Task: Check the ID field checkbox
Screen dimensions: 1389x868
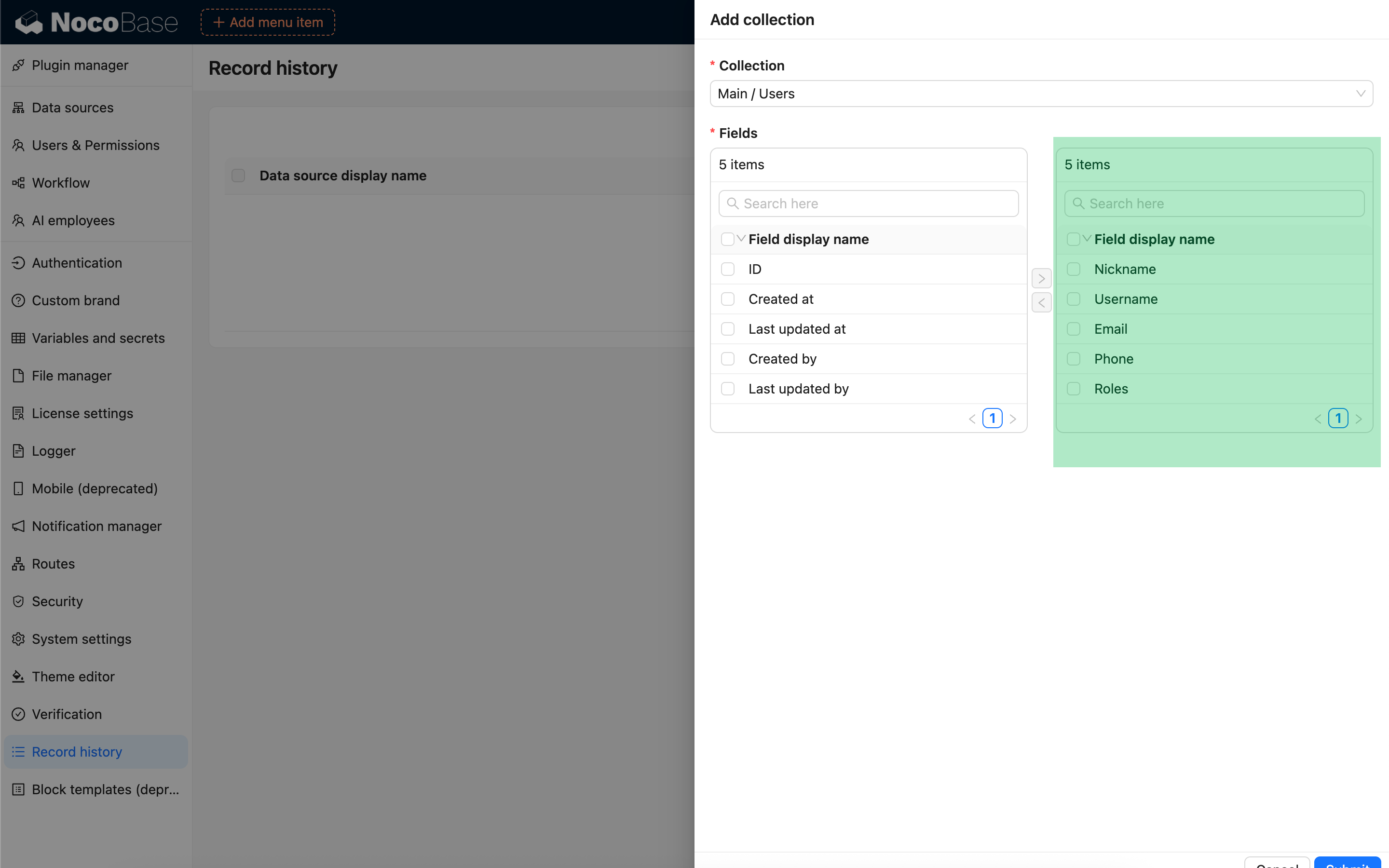Action: pos(728,269)
